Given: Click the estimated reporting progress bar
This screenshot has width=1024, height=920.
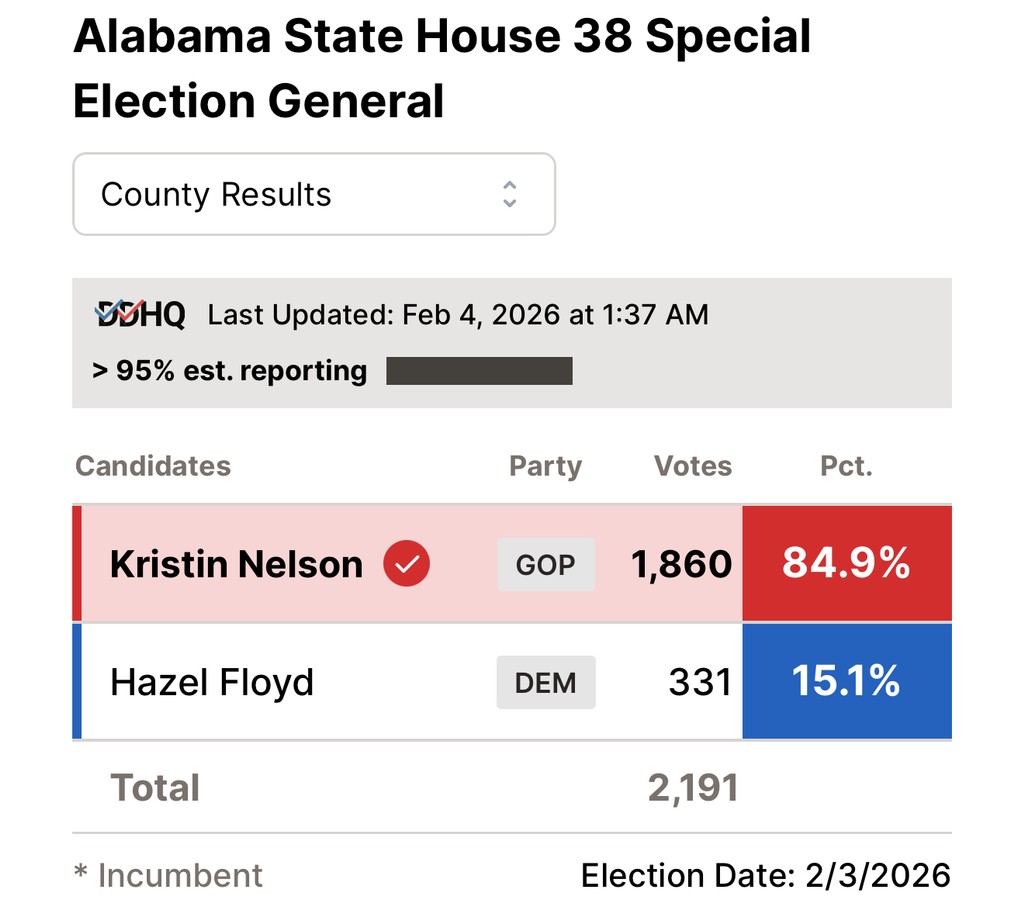Looking at the screenshot, I should tap(479, 371).
